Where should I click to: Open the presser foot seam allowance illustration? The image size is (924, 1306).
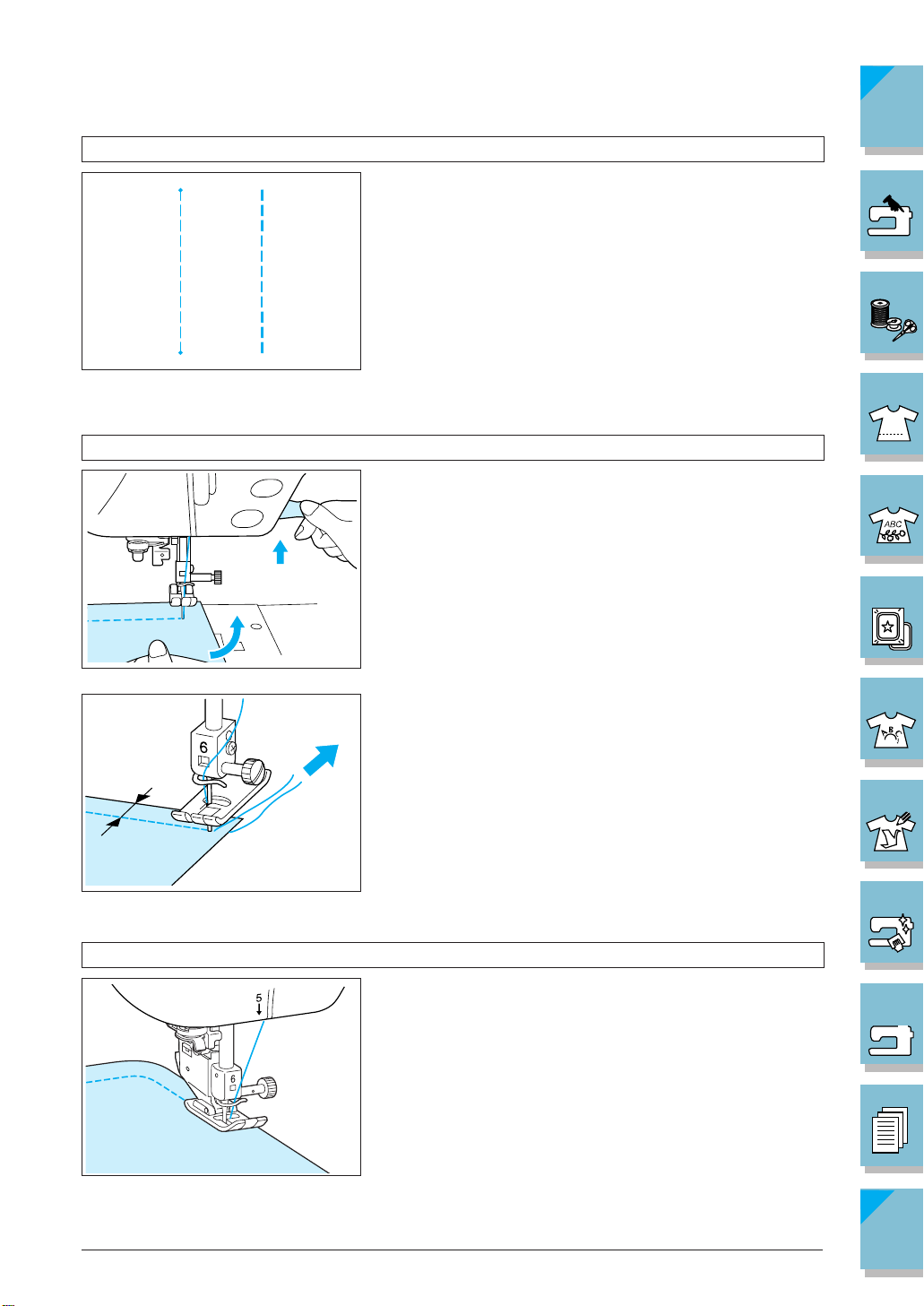click(x=221, y=792)
